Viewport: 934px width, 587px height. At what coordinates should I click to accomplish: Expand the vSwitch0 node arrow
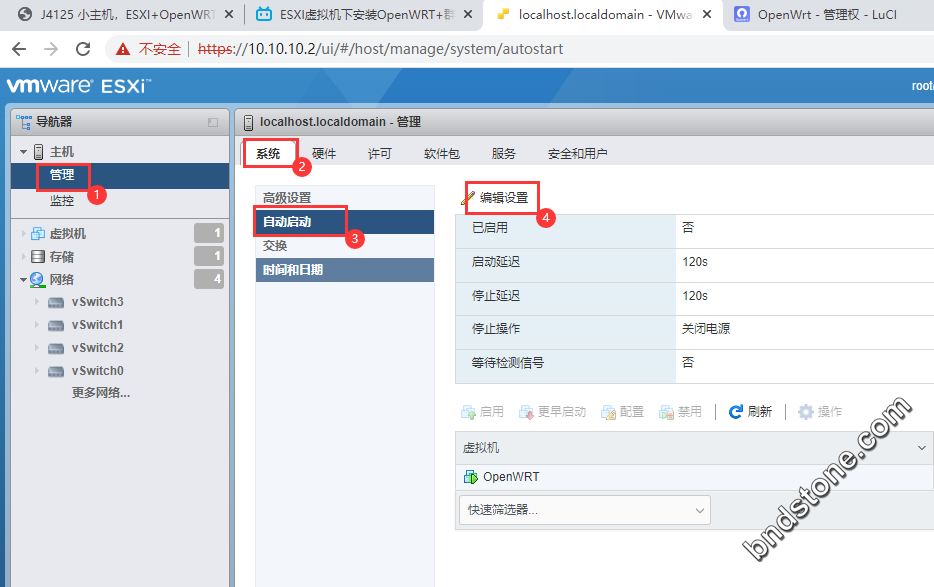point(37,371)
